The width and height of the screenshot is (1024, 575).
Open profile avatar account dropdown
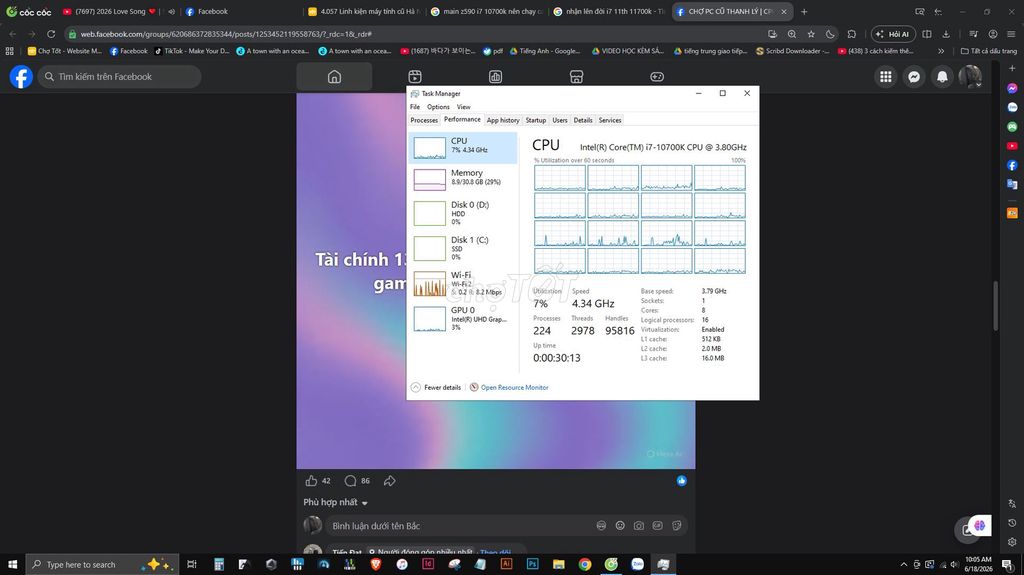click(x=970, y=76)
